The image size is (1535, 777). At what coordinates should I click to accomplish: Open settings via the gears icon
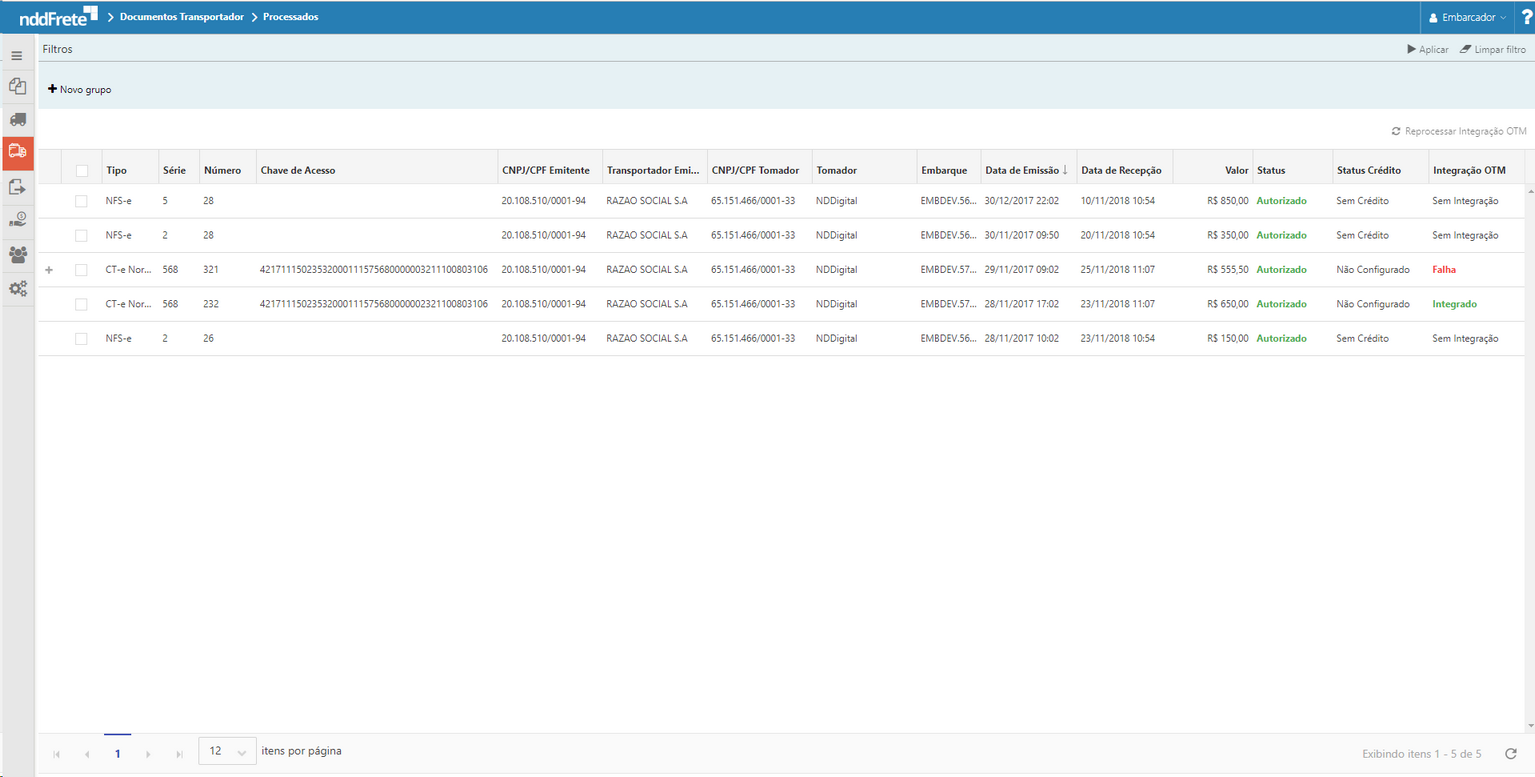pos(17,288)
